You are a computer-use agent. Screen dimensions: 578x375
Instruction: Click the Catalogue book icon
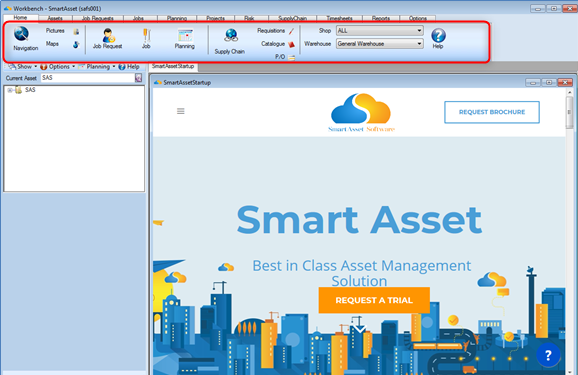pos(291,44)
